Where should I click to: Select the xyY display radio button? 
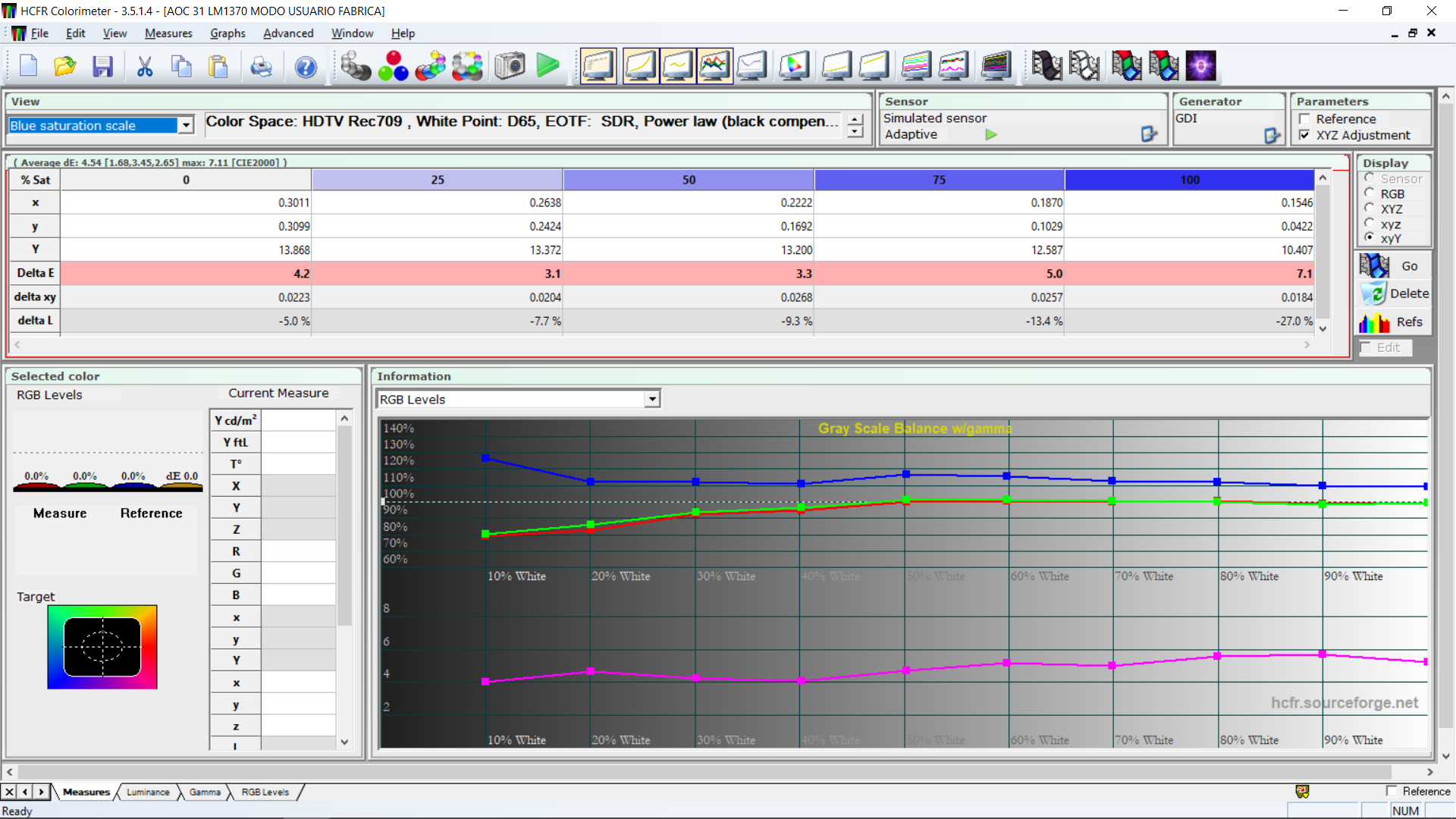pos(1370,238)
